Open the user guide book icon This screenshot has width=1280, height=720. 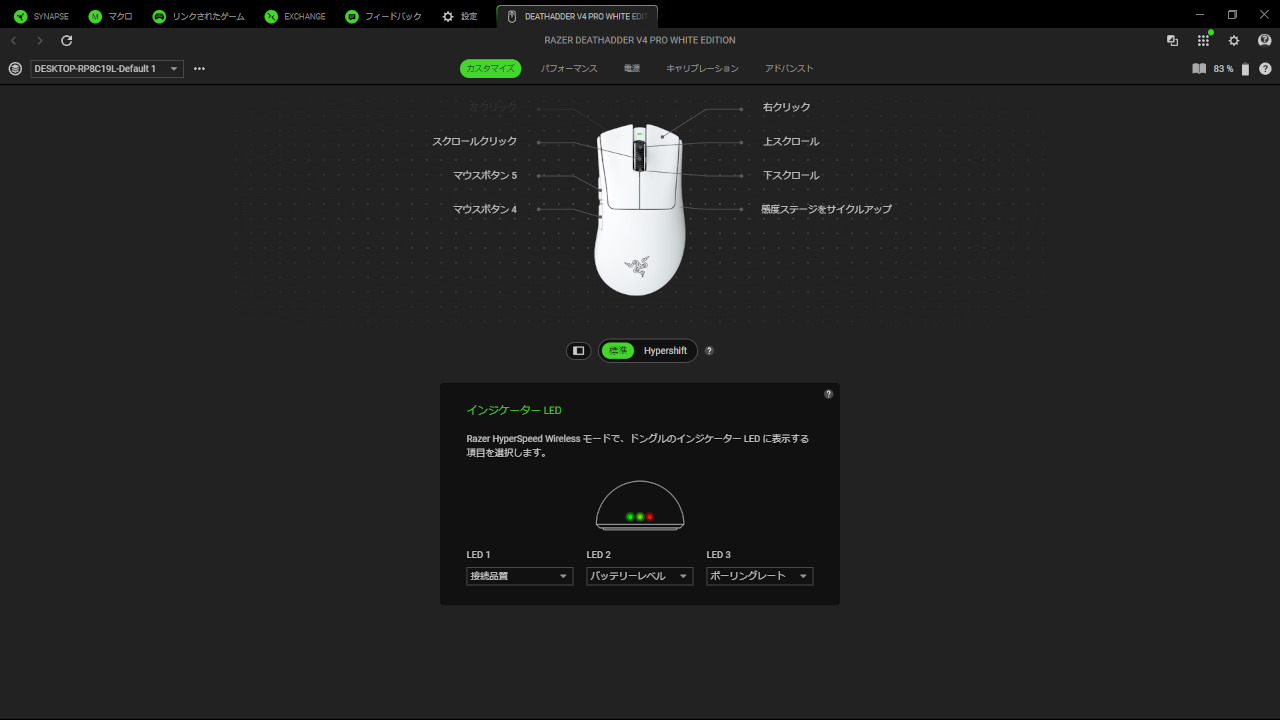pos(1199,69)
